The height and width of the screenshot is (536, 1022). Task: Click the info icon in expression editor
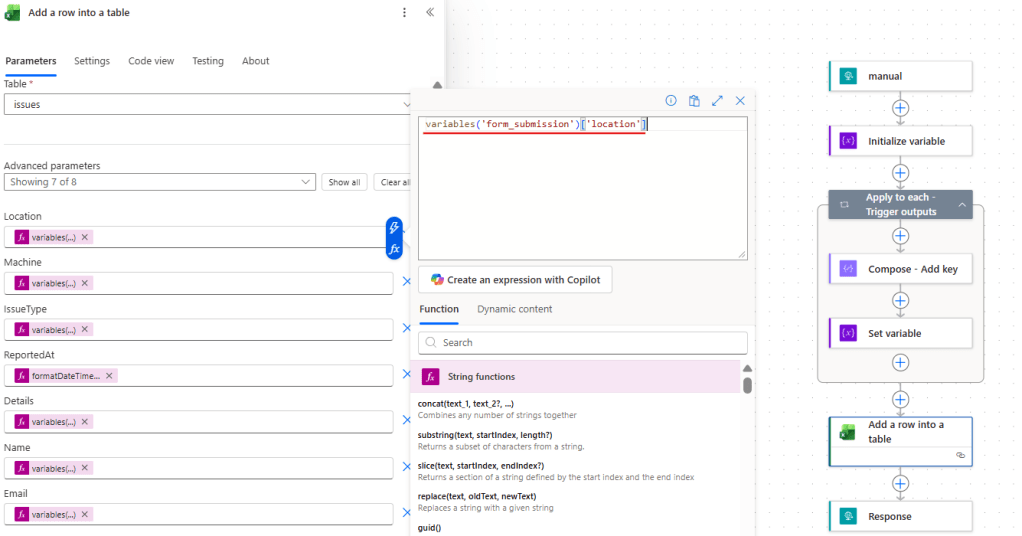(x=671, y=101)
